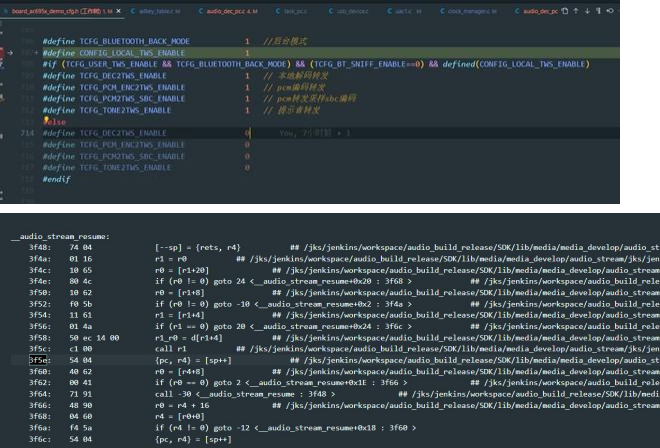
Task: Switch to the board_ac695x_demo_cfg.h editor tab
Action: click(x=61, y=11)
